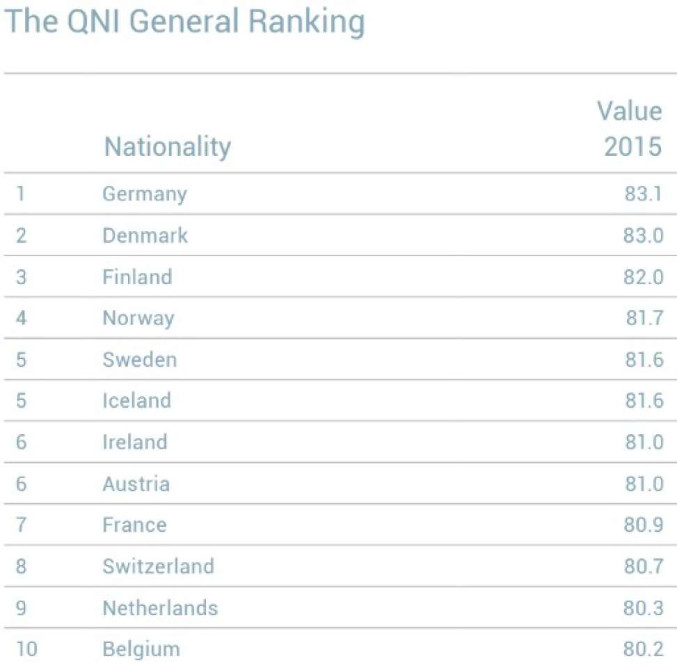
Task: Click the Germany row name
Action: point(145,194)
